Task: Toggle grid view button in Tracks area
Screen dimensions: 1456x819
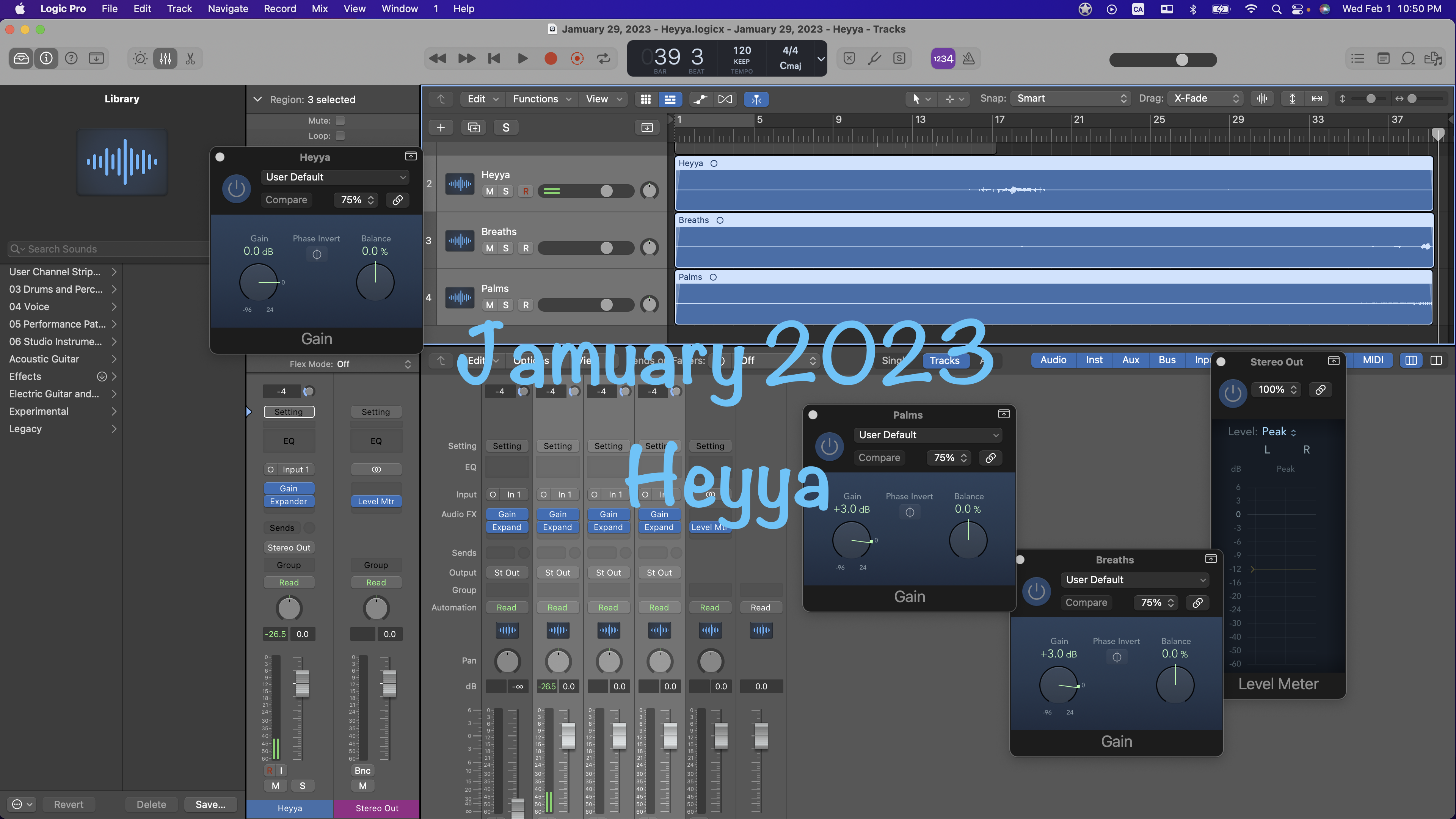Action: click(x=645, y=99)
